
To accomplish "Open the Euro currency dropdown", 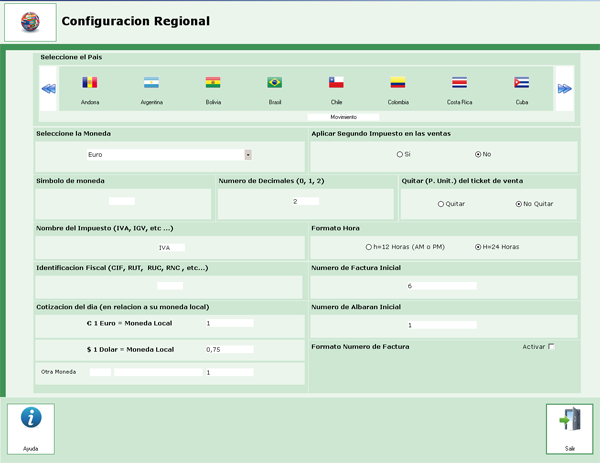I will [248, 155].
